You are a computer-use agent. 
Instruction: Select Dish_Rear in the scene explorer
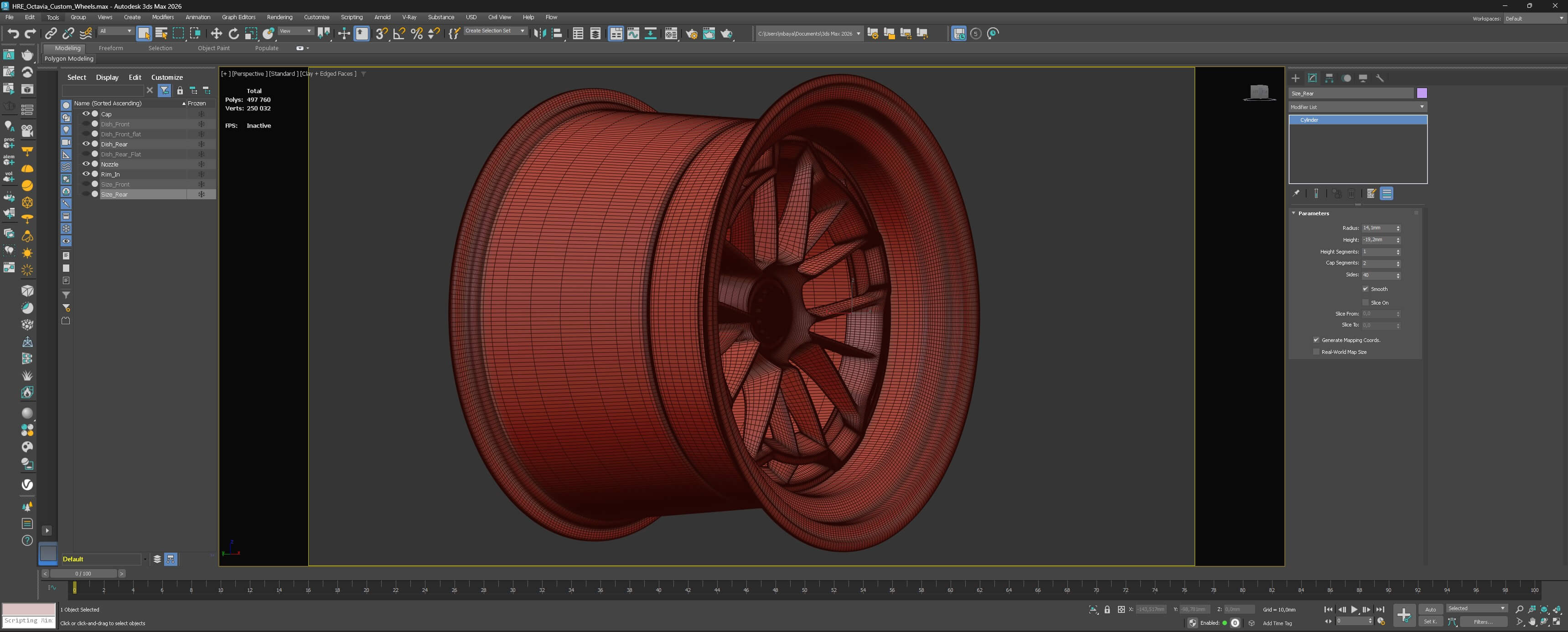pyautogui.click(x=114, y=144)
